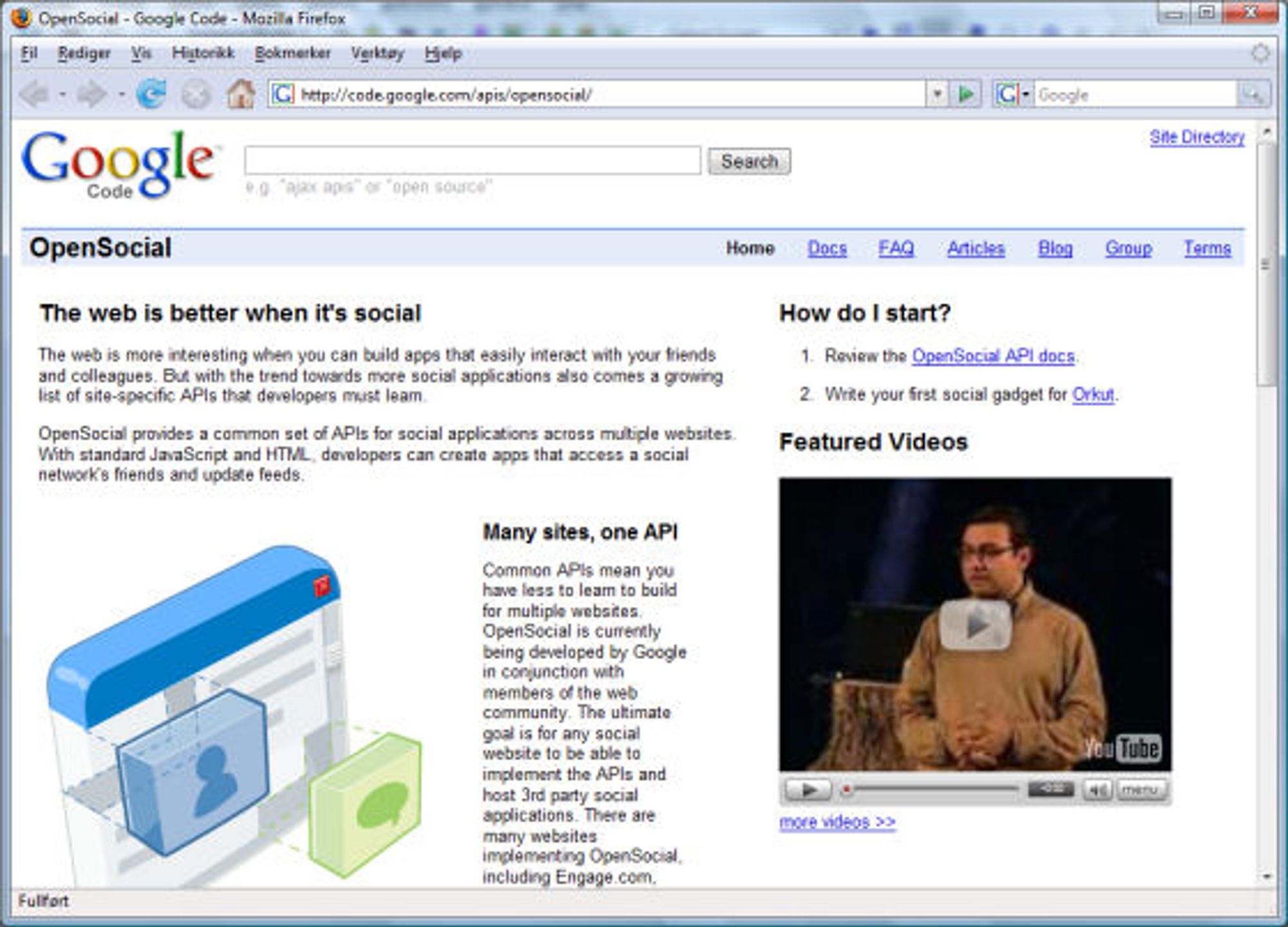Click the Back navigation arrow
This screenshot has width=1288, height=927.
tap(33, 95)
